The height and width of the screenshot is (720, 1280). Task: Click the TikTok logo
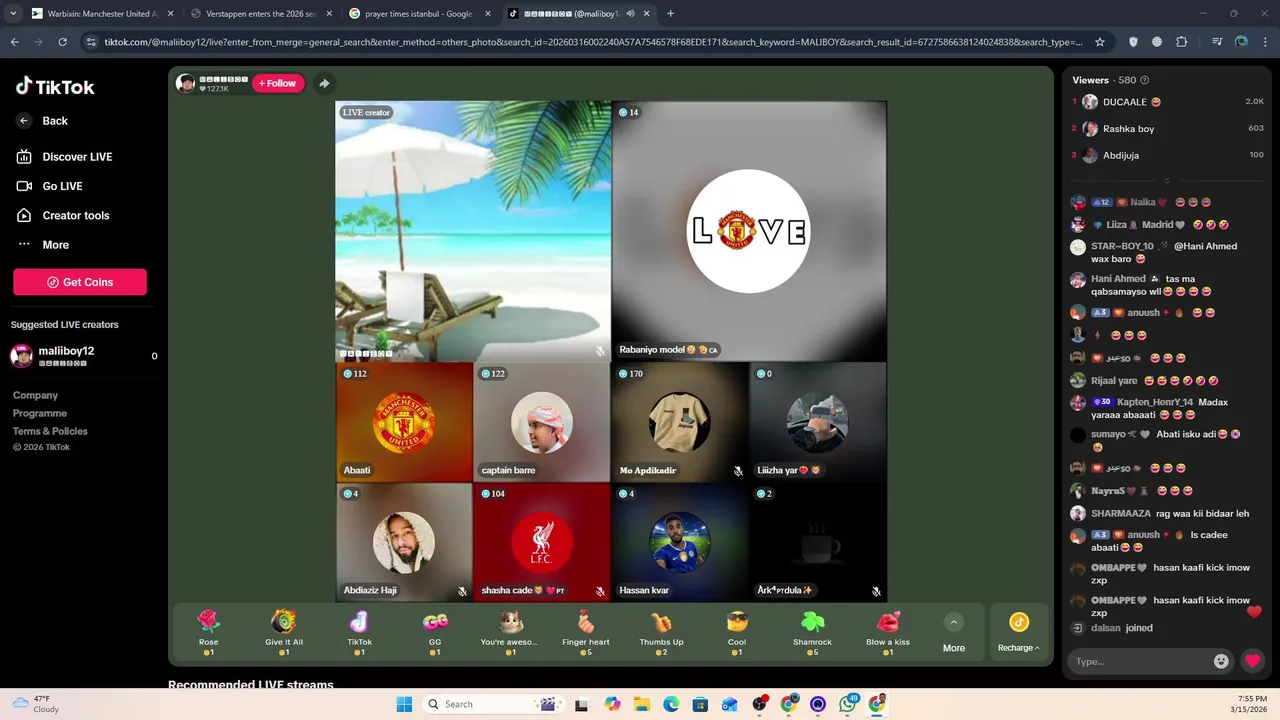55,87
